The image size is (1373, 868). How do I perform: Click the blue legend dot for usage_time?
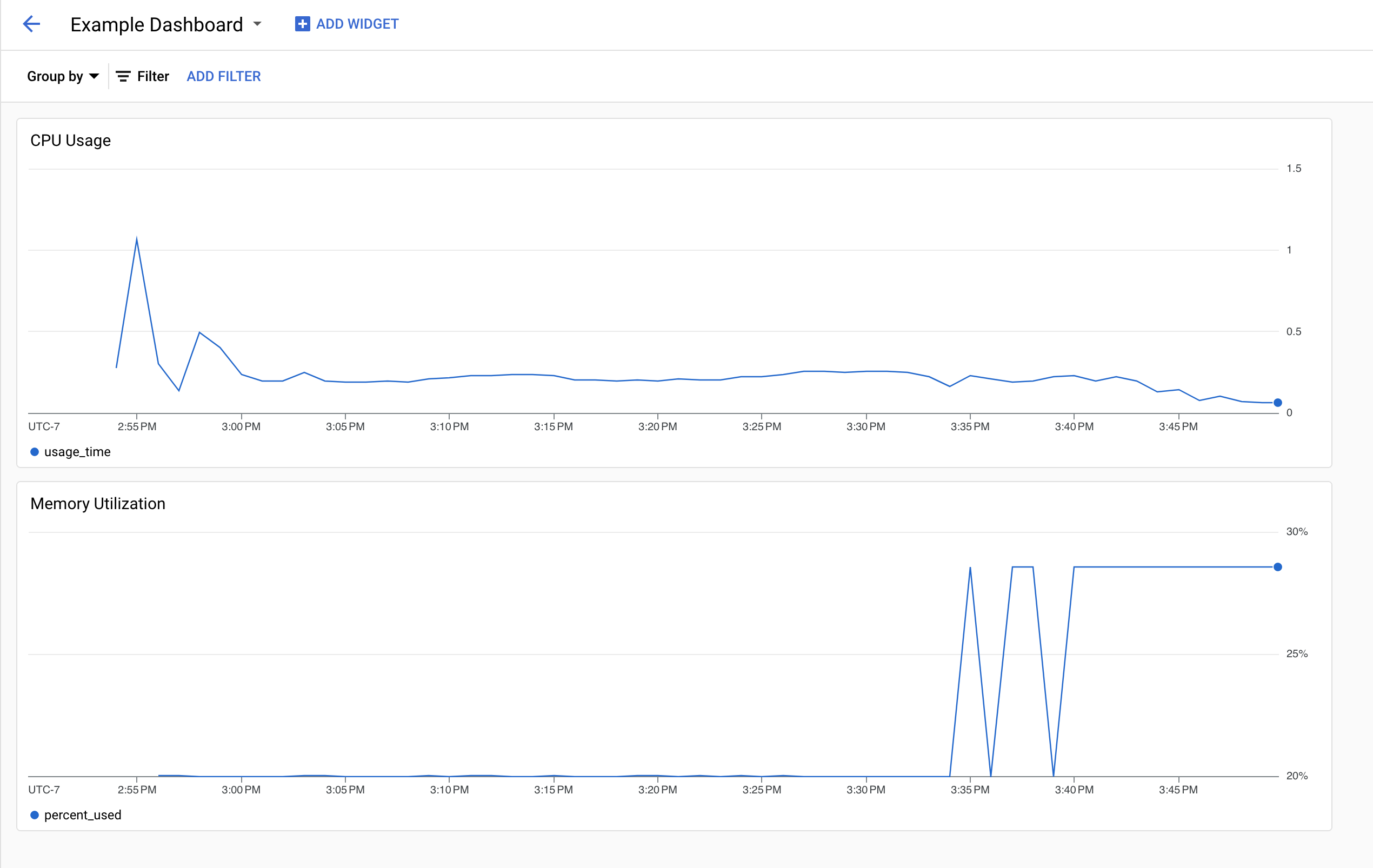(x=34, y=451)
